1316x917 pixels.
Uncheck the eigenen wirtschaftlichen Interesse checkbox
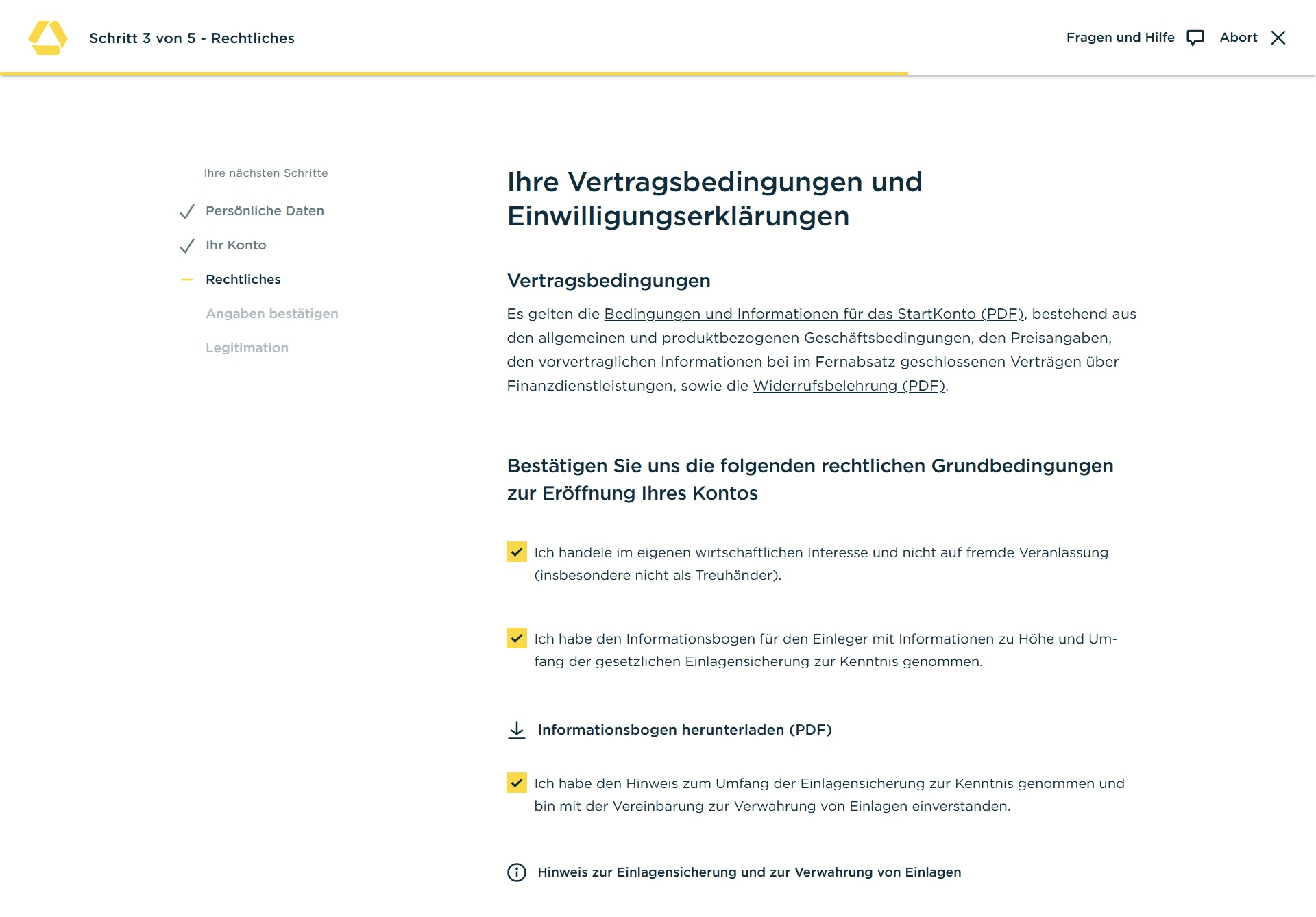(517, 552)
